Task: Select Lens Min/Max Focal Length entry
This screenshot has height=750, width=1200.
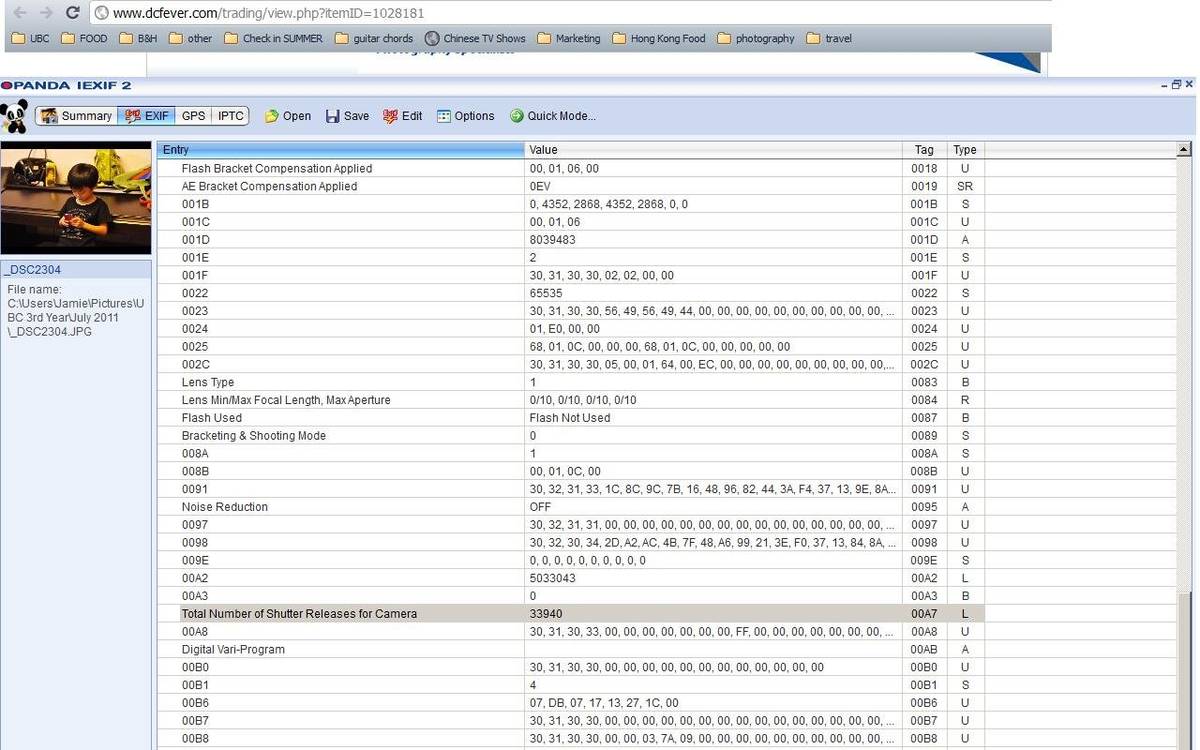Action: [286, 400]
